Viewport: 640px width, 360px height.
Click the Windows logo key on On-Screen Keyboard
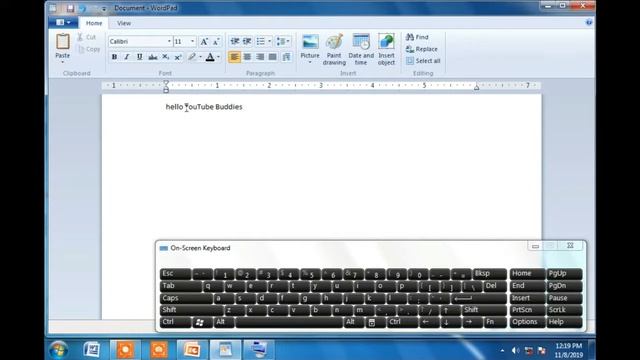click(202, 322)
